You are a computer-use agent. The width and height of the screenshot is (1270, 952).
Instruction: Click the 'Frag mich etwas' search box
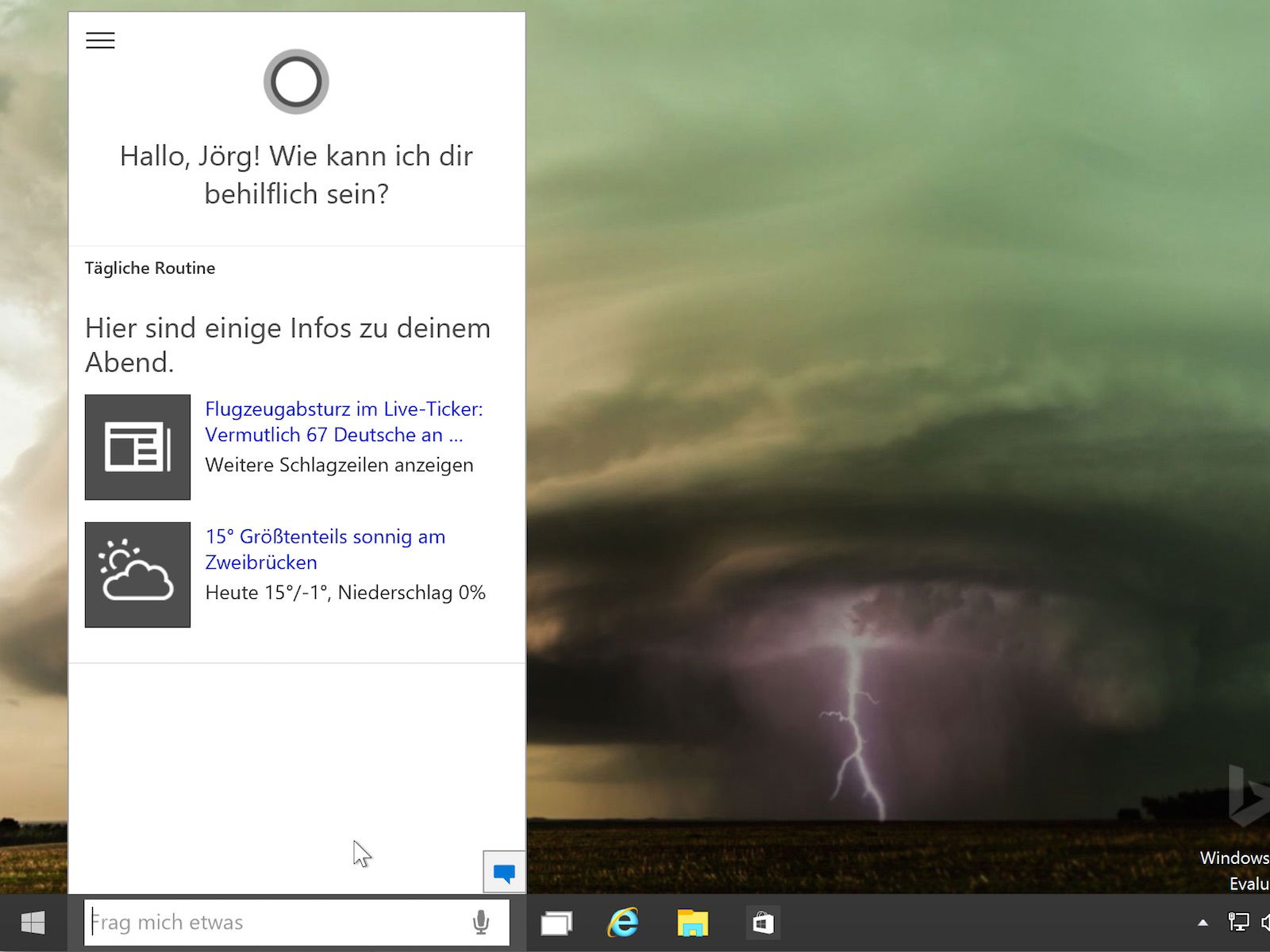pyautogui.click(x=297, y=922)
